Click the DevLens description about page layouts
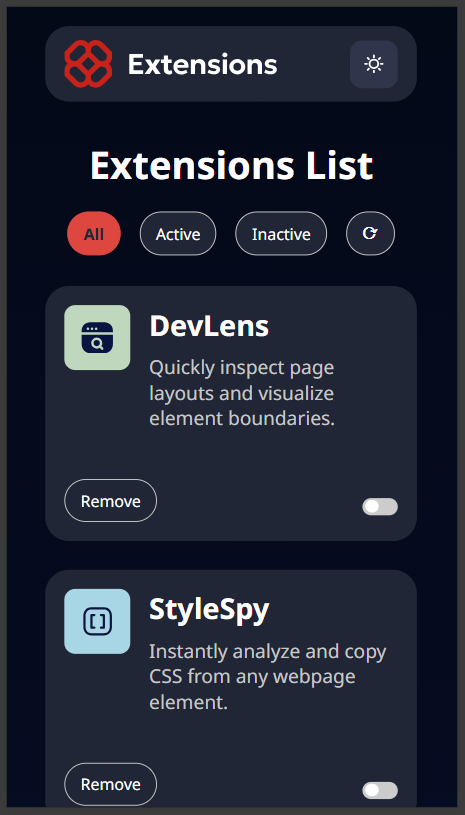 [242, 393]
